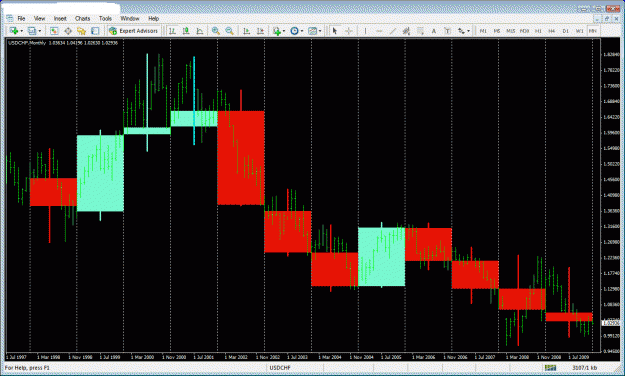Screen dimensions: 625x376
Task: Select the Horizontal Line drawing tool
Action: click(379, 31)
